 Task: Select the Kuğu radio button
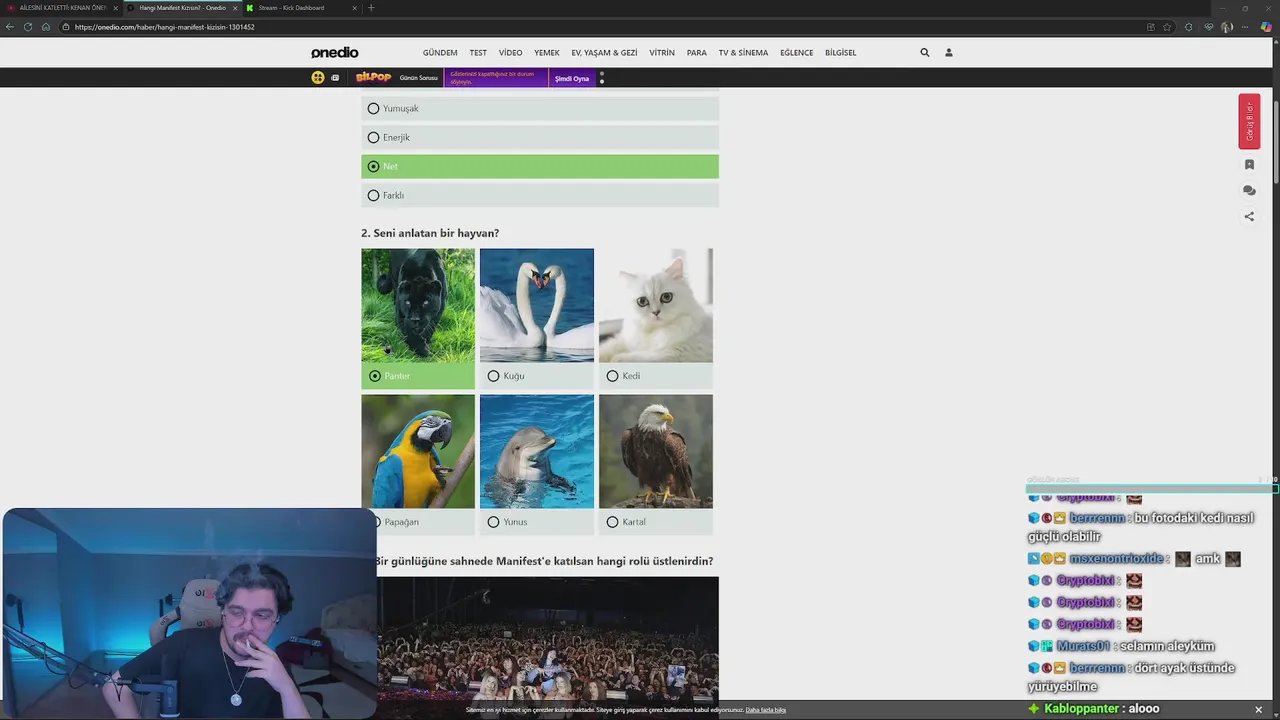click(x=493, y=376)
